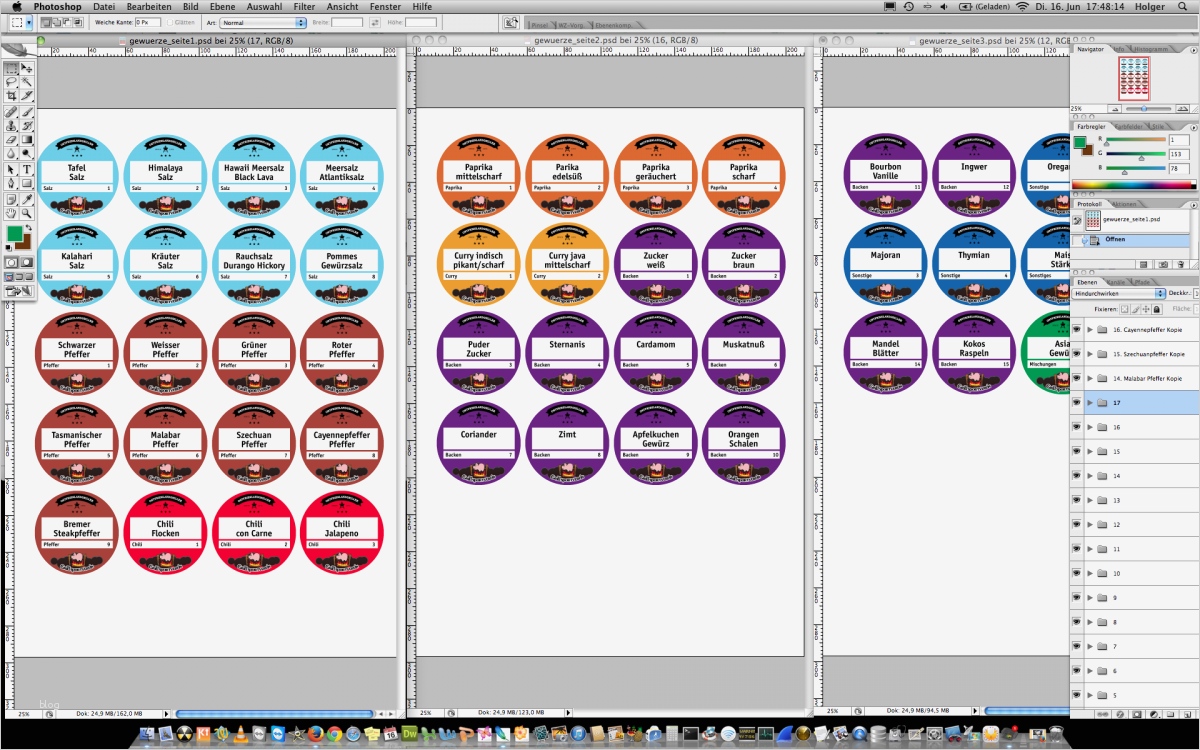Select the Eyedropper tool
Image resolution: width=1200 pixels, height=750 pixels.
pos(26,200)
